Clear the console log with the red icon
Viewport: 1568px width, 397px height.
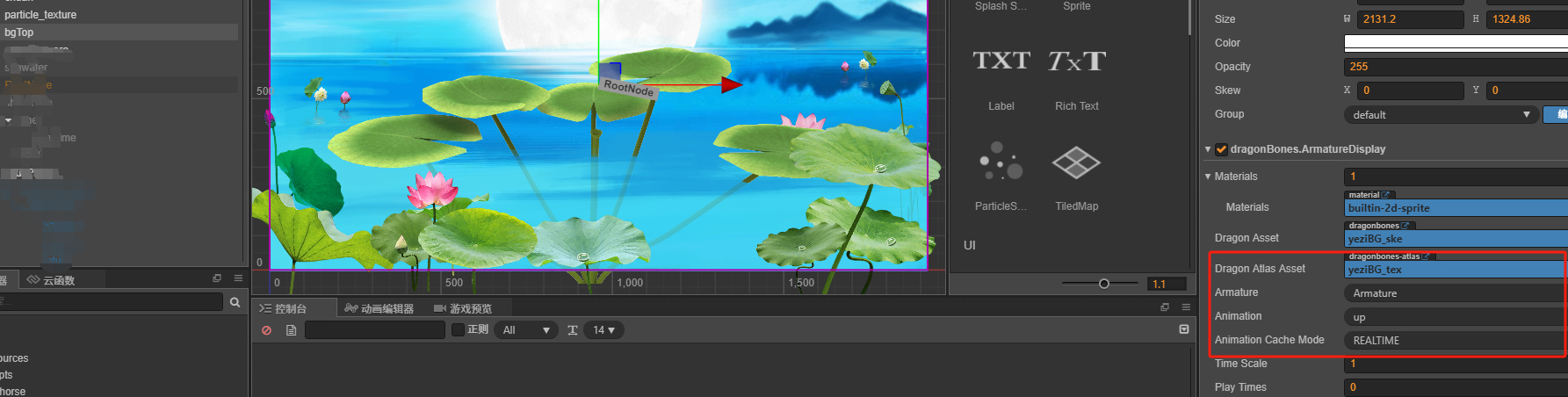tap(267, 330)
